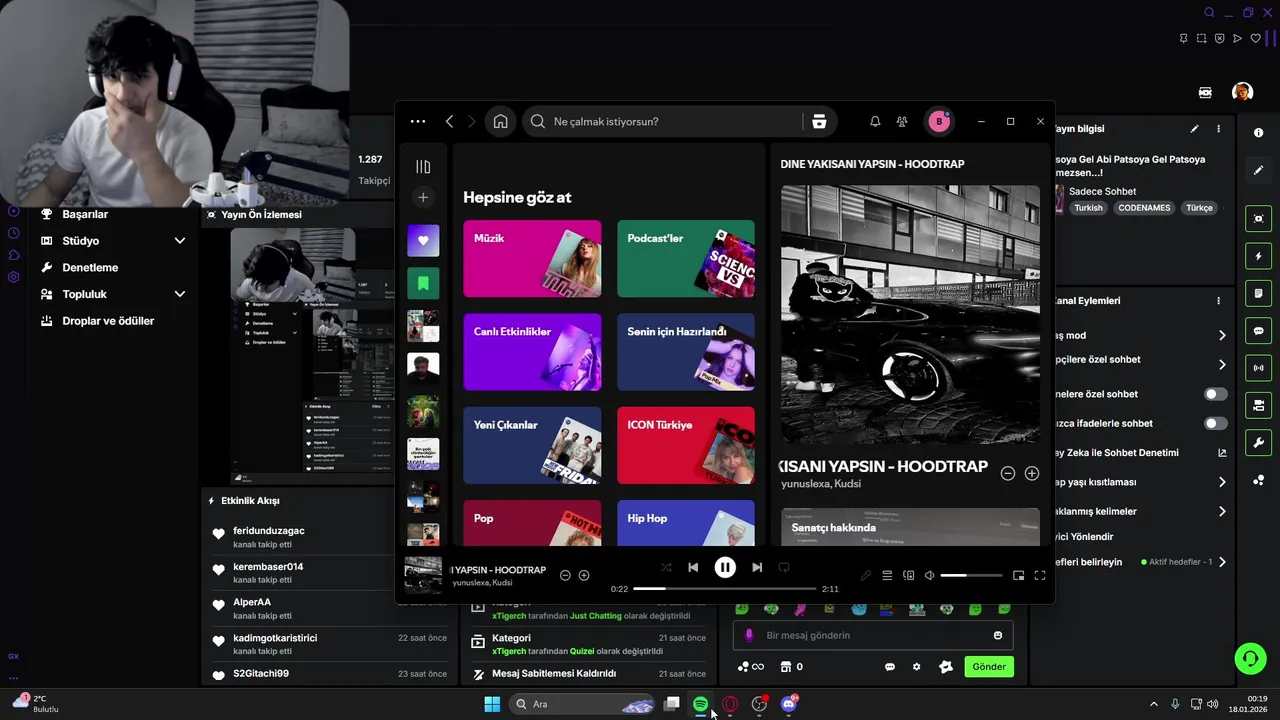Create a playlist with the plus icon in Spotify sidebar
Screen dimensions: 1280x720
click(x=423, y=197)
